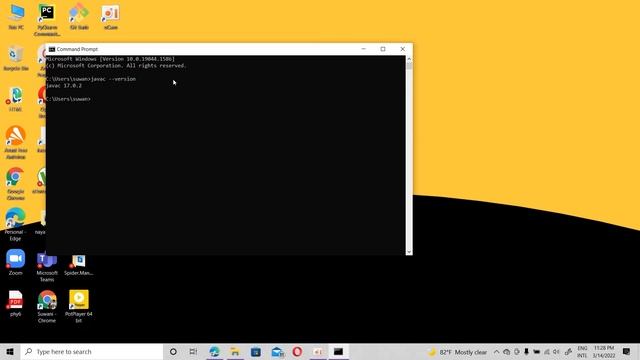Image resolution: width=640 pixels, height=360 pixels.
Task: Open the Recycle Bin icon
Action: coord(16,58)
